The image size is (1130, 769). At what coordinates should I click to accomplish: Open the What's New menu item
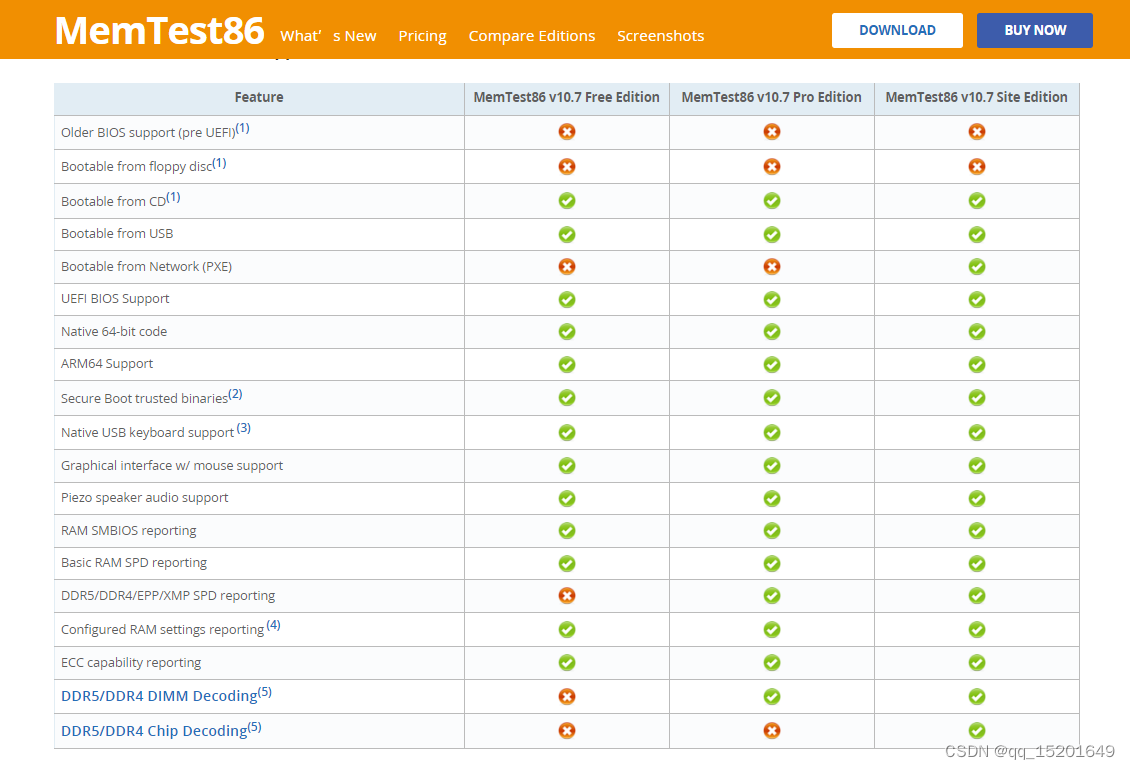click(328, 35)
